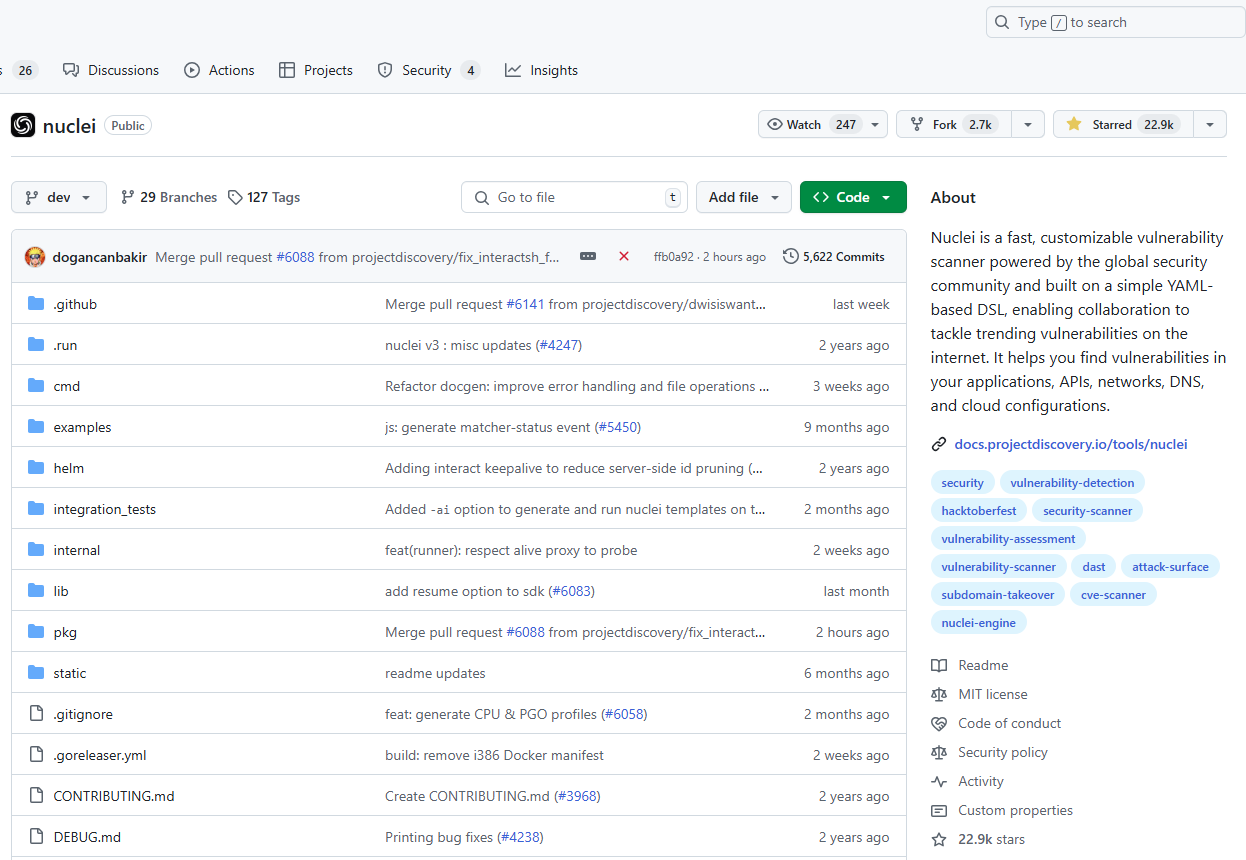
Task: Toggle the Starred button
Action: coord(1123,125)
